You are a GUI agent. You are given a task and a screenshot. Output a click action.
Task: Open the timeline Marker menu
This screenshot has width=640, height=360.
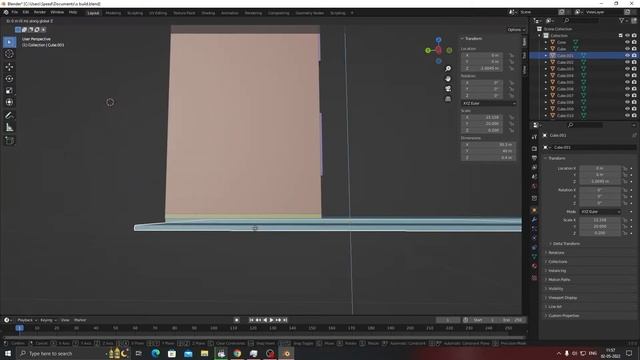click(80, 320)
